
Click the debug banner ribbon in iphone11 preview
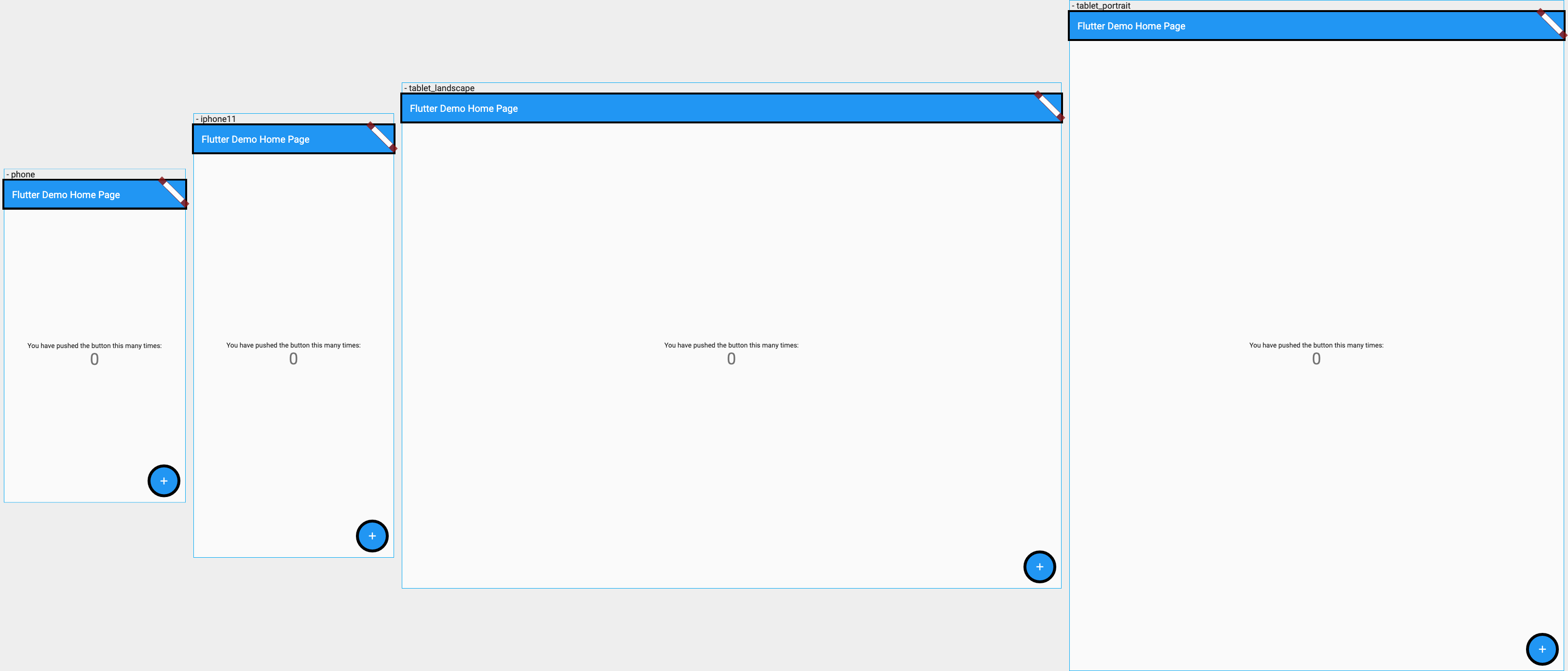tap(382, 137)
